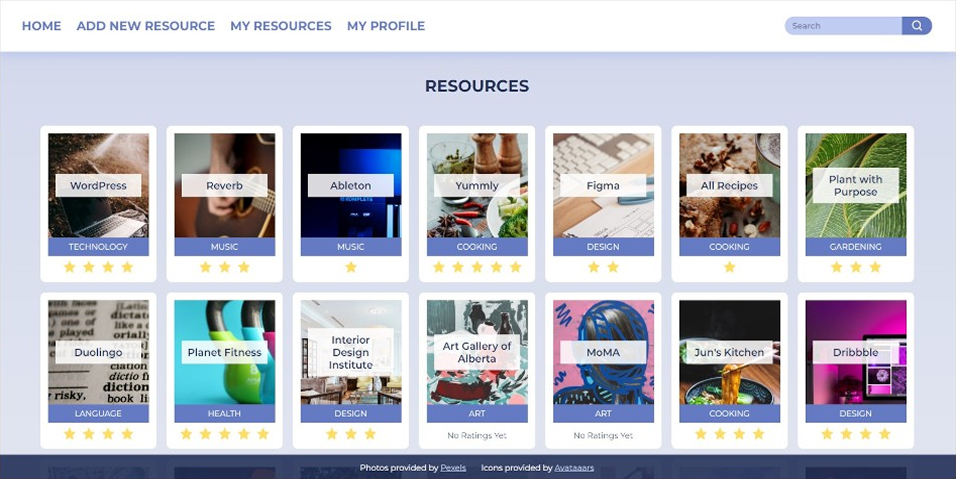Open the Avataaars link in footer

click(x=574, y=468)
